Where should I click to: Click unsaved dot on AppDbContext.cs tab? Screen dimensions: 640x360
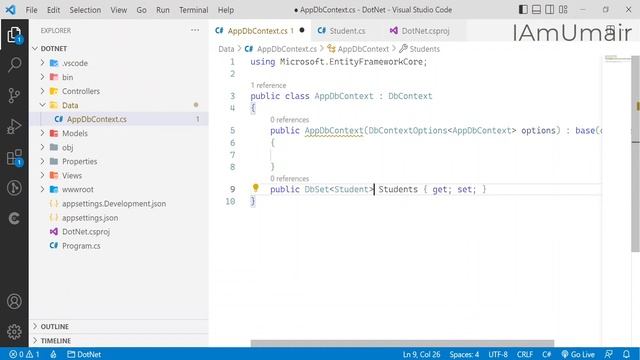tap(302, 30)
